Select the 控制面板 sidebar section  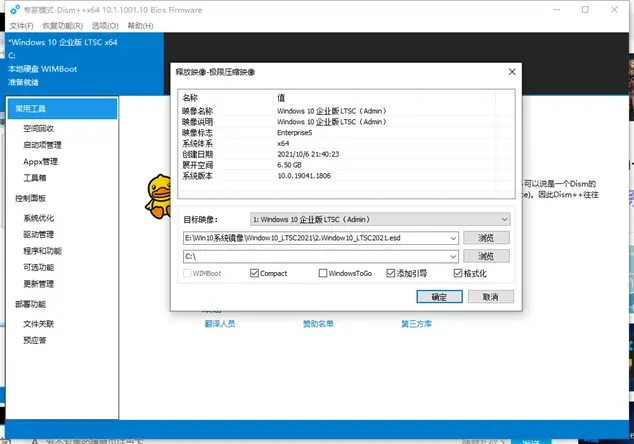point(30,198)
